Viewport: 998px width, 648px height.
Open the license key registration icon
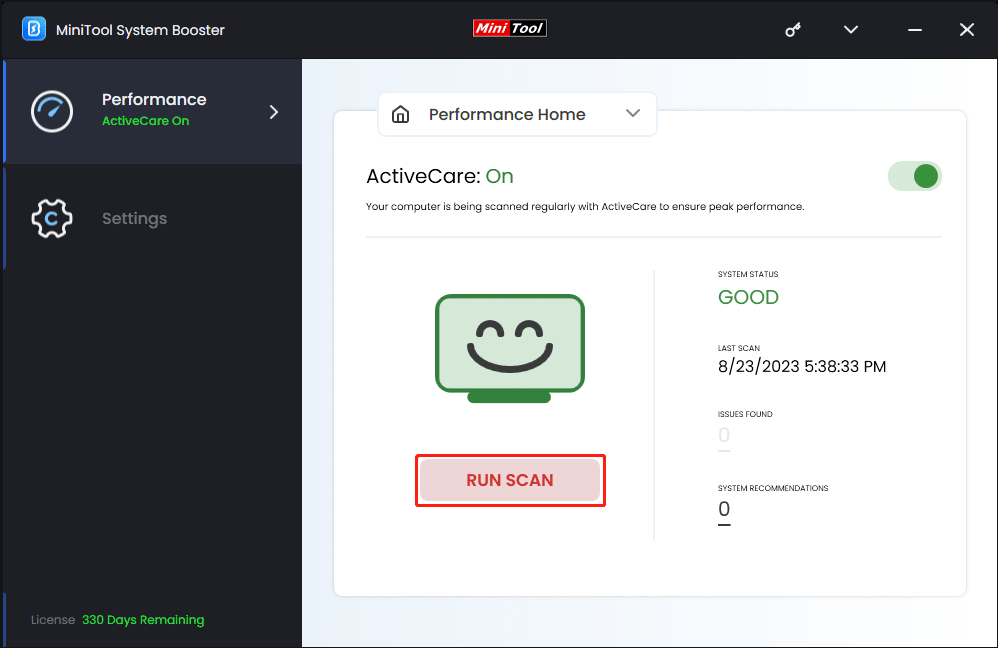coord(792,29)
